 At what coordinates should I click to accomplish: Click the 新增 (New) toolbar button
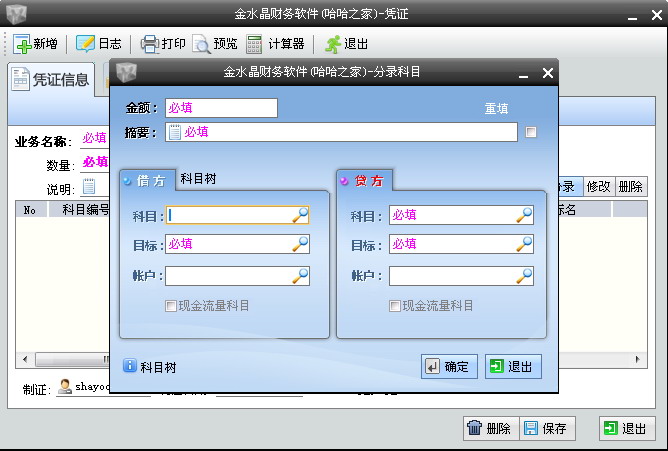[35, 44]
